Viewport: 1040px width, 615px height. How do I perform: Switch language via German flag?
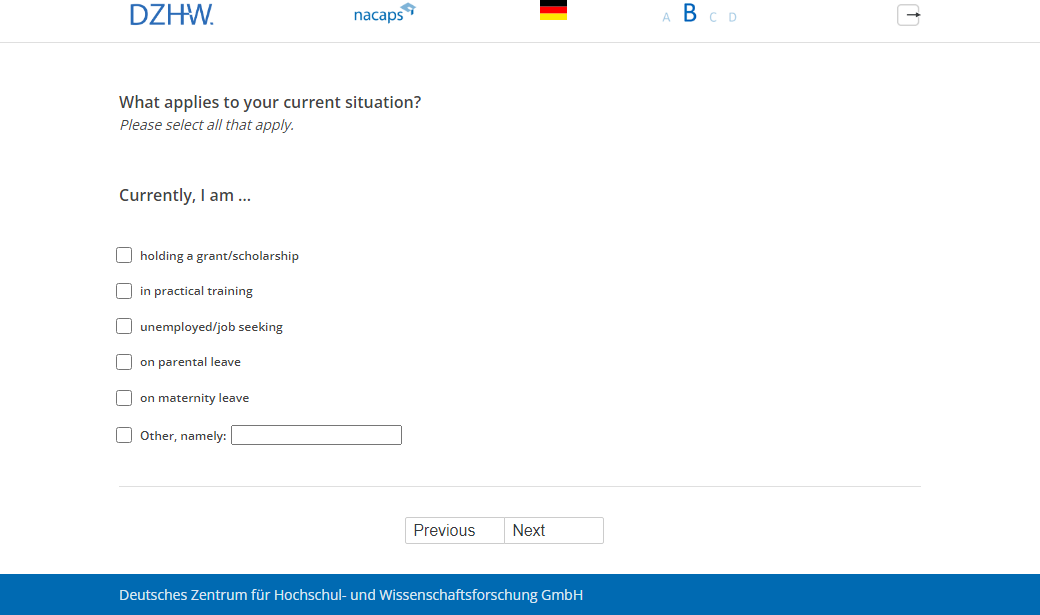(553, 11)
